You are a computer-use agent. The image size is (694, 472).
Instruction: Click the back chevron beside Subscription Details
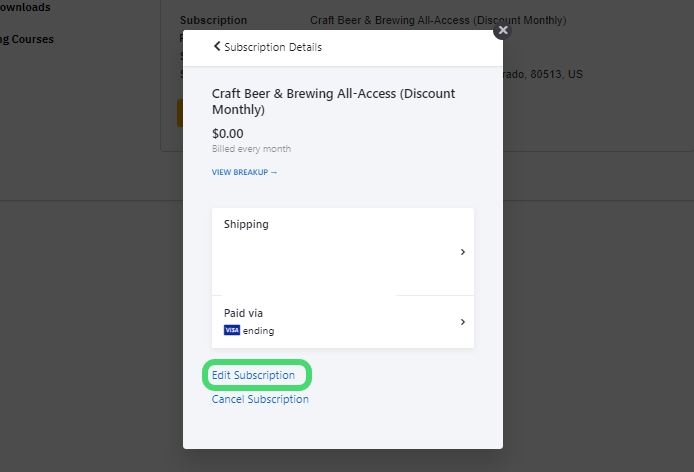coord(217,47)
